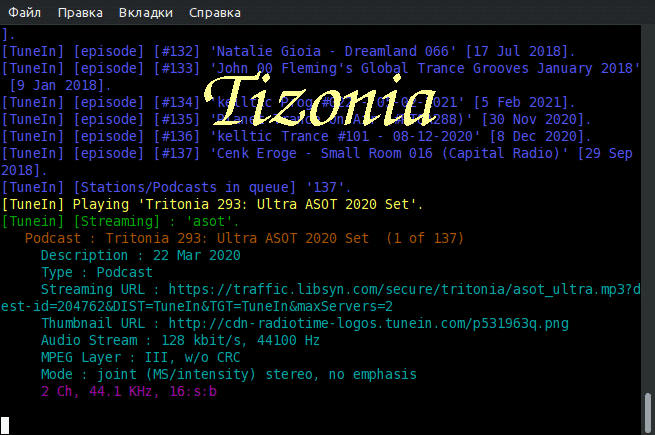This screenshot has width=655, height=435.
Task: Open the Правка menu
Action: tap(80, 13)
